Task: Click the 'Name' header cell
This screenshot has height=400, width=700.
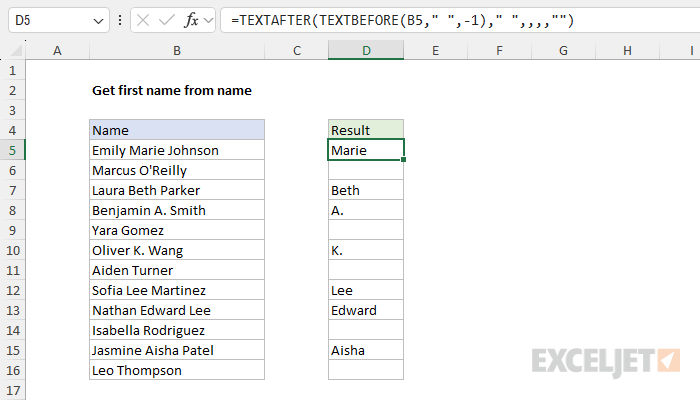Action: (x=177, y=130)
